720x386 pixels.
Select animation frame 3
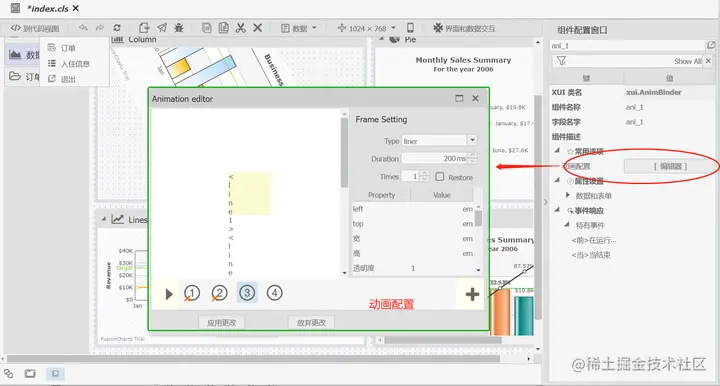coord(247,293)
